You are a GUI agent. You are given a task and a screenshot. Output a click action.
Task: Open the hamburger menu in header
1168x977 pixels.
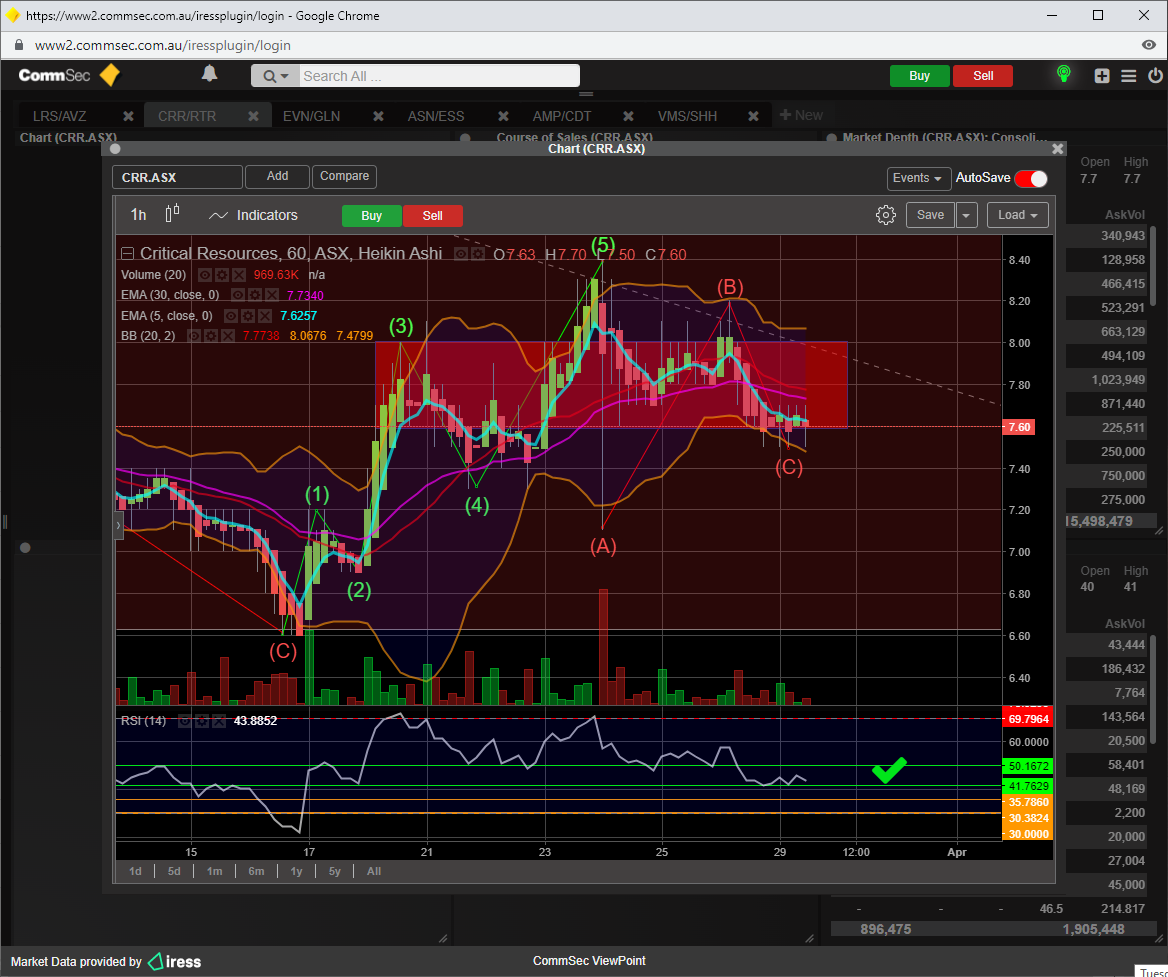pyautogui.click(x=1128, y=76)
